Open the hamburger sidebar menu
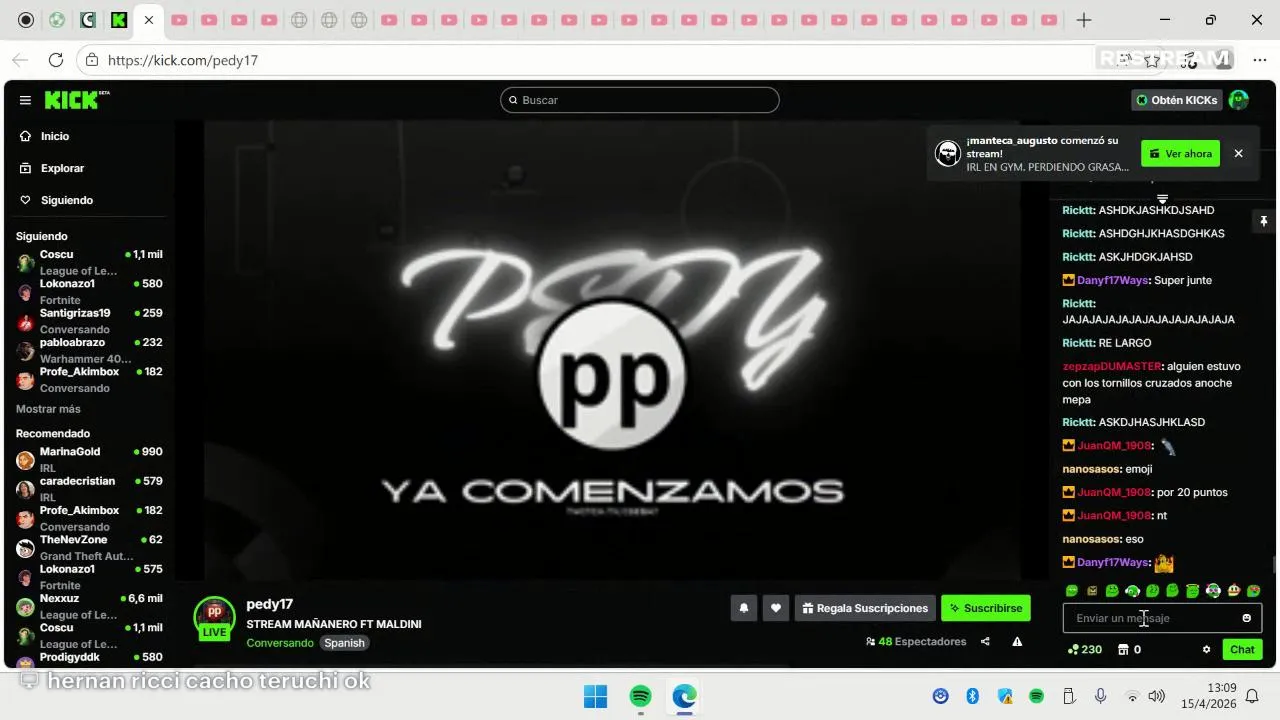Viewport: 1280px width, 720px height. [x=25, y=100]
